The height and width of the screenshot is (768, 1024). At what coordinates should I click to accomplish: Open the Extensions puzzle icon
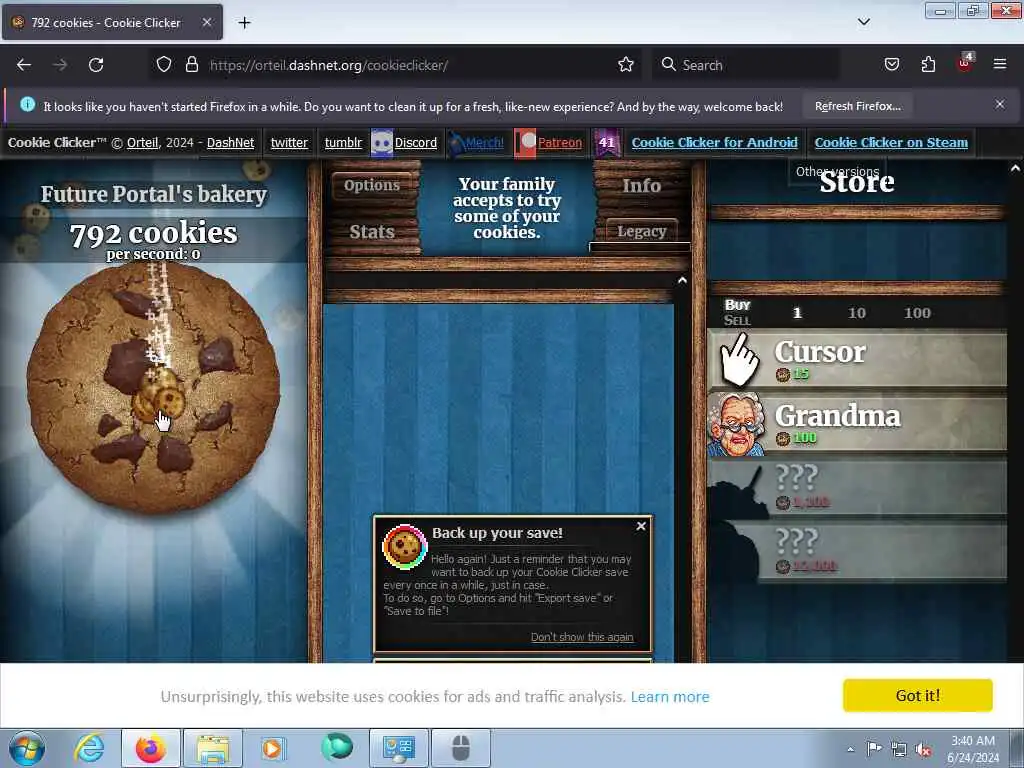click(928, 64)
